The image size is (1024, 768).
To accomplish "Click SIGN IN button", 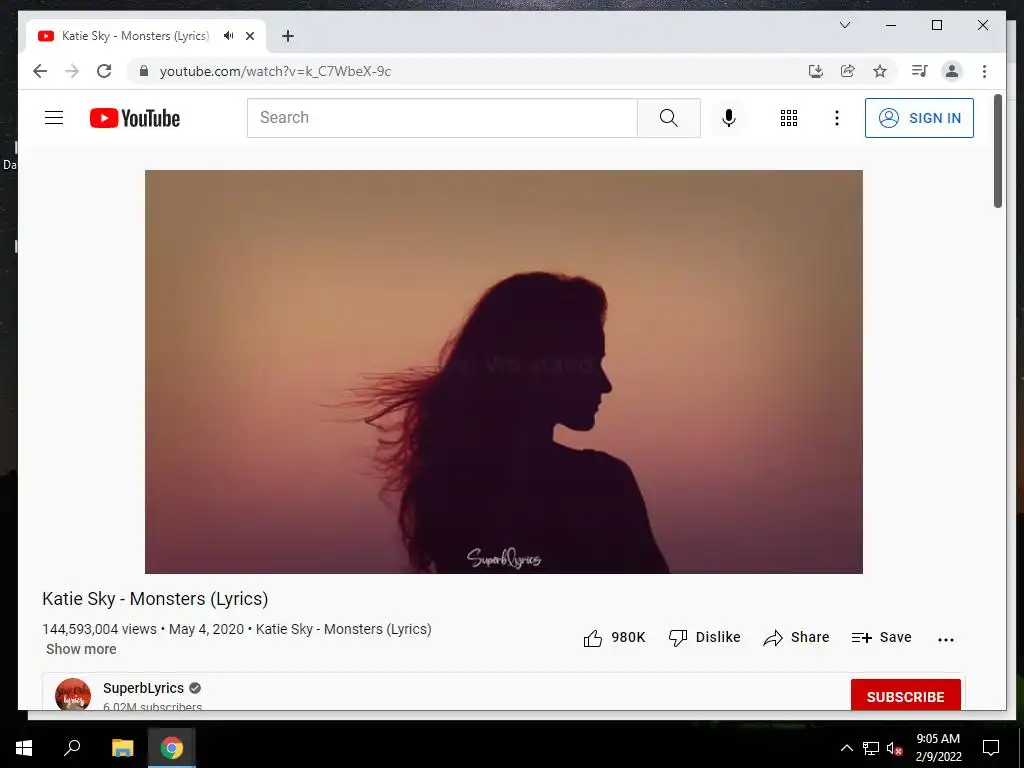I will (x=919, y=118).
